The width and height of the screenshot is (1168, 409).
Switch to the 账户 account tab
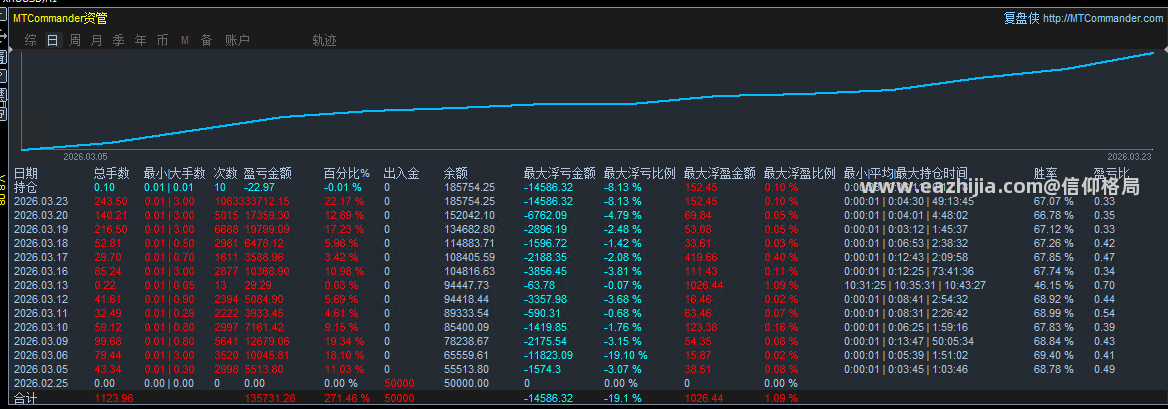coord(238,40)
